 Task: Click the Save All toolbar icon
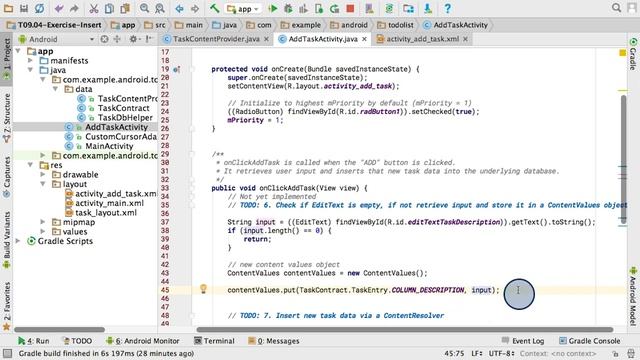tap(24, 8)
